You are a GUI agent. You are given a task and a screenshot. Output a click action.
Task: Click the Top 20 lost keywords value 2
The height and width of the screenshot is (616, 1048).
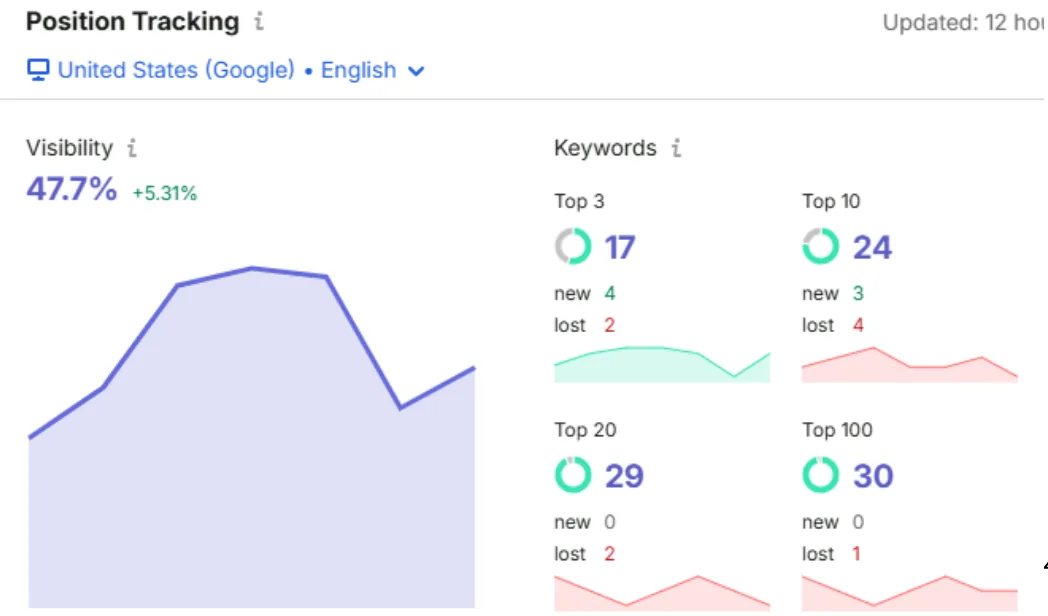pyautogui.click(x=609, y=554)
